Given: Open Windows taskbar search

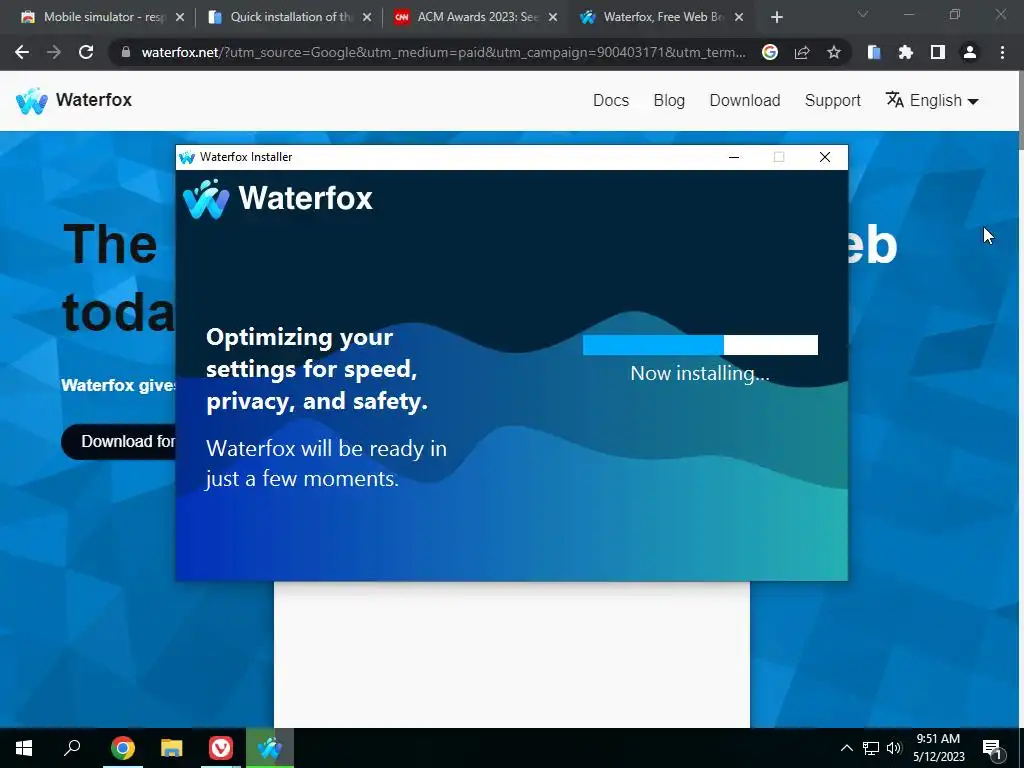Looking at the screenshot, I should click(72, 748).
